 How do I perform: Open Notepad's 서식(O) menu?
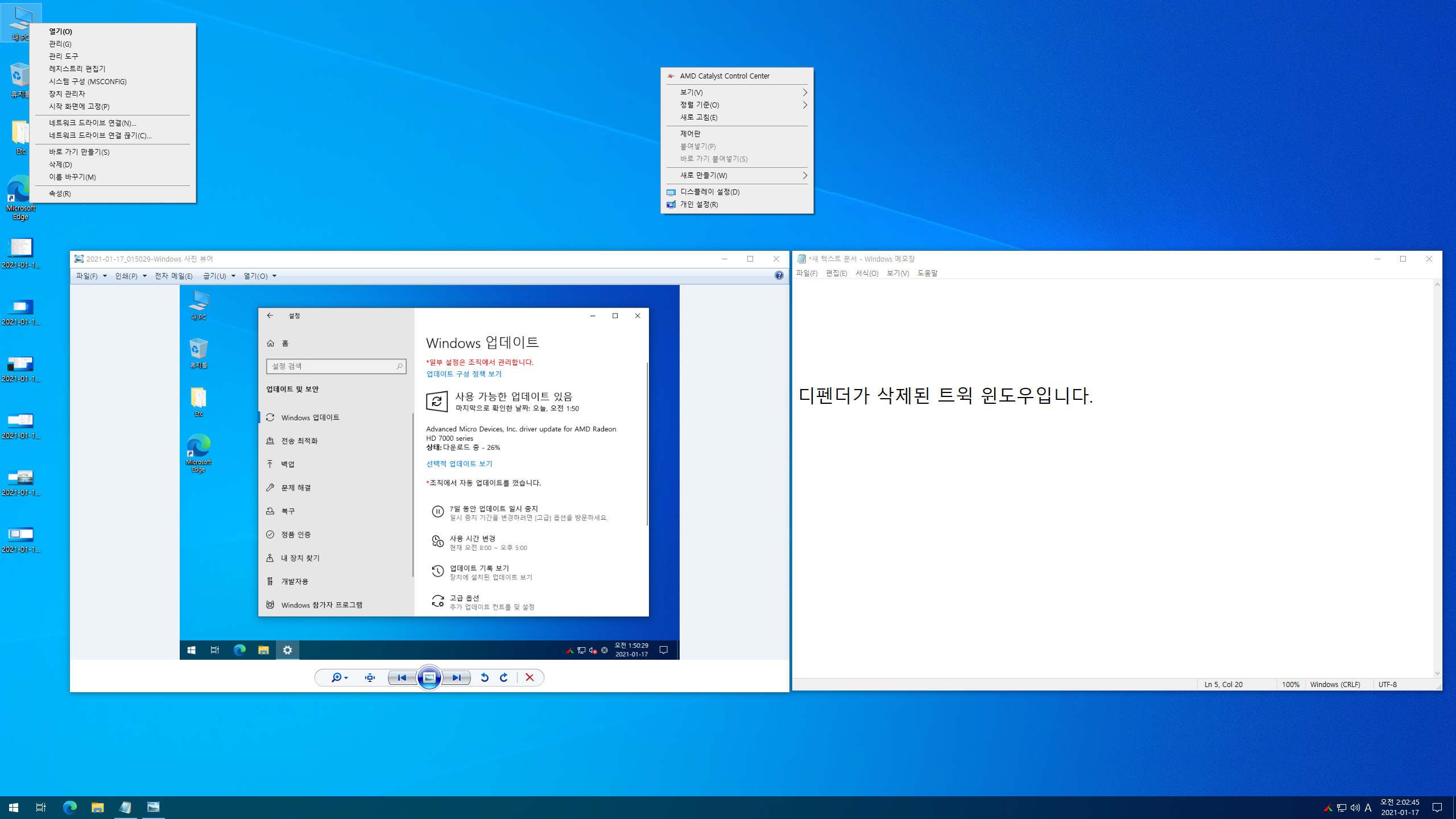tap(866, 274)
